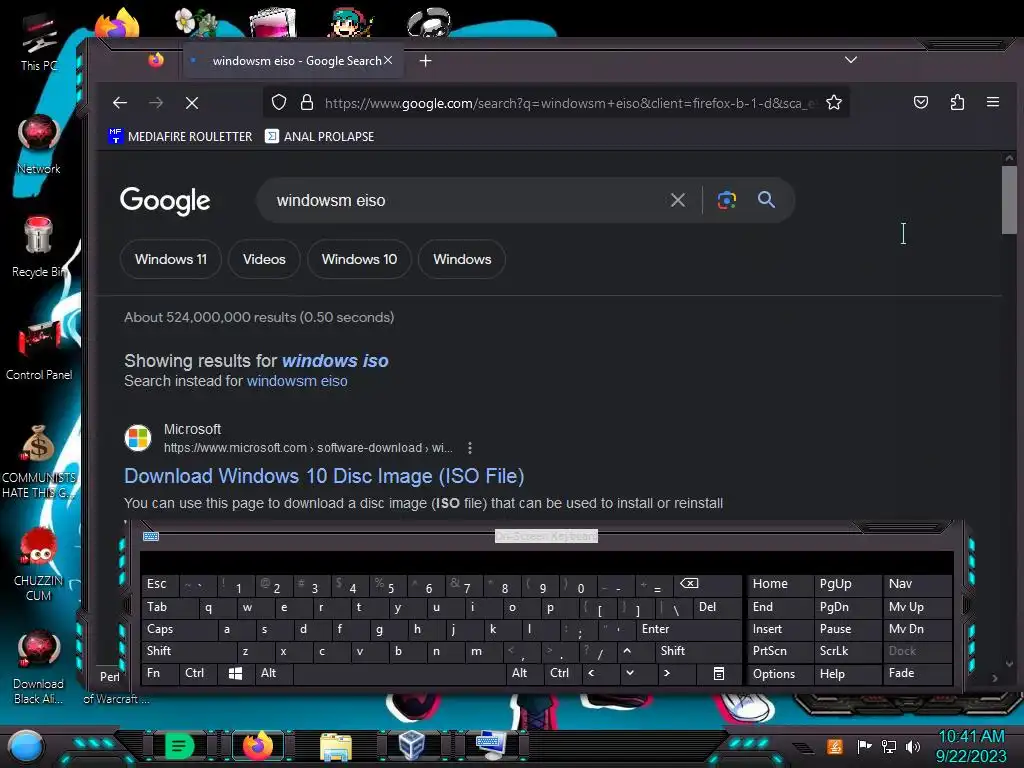1024x768 pixels.
Task: Open Firefox hamburger application menu
Action: [x=993, y=102]
